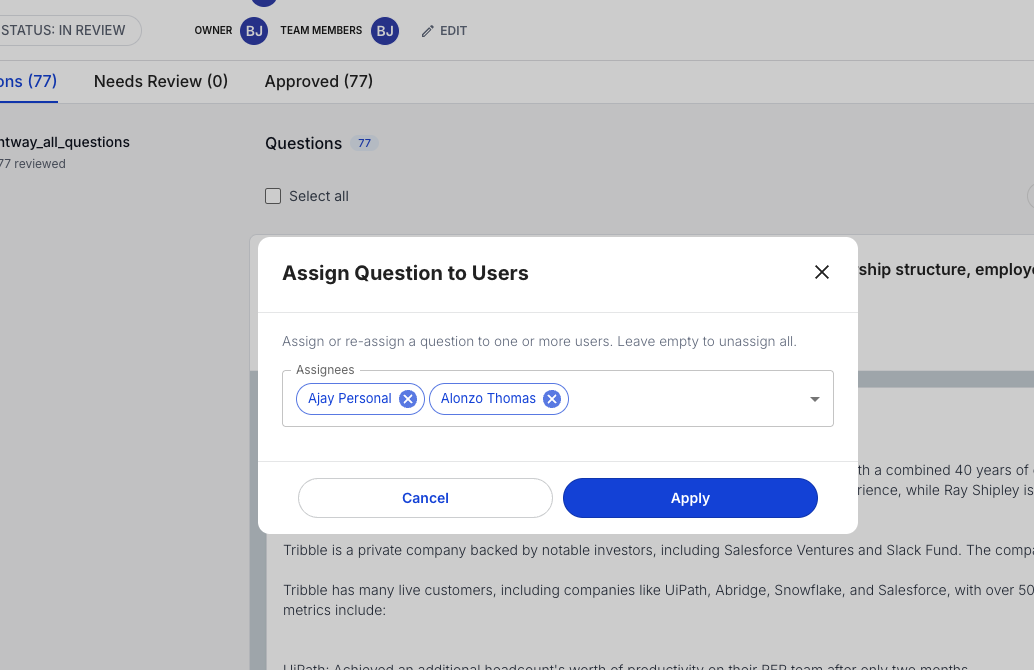Click the Cancel button

[424, 498]
